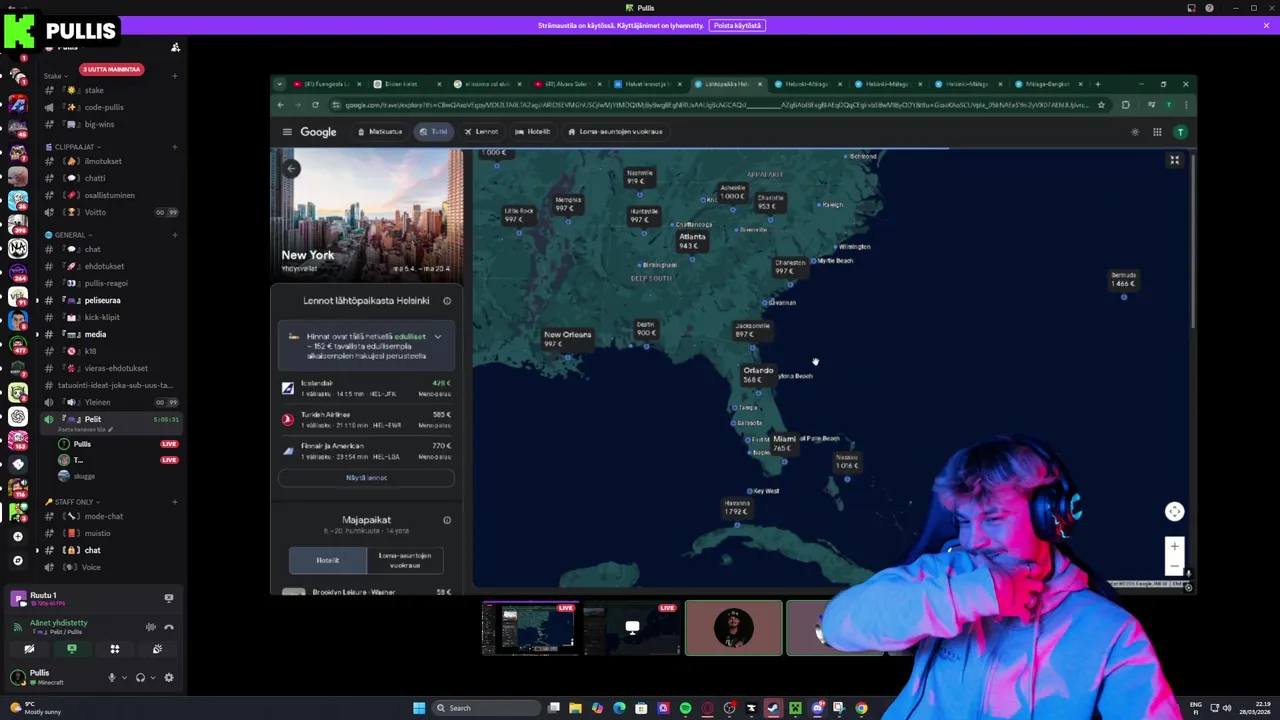Open microphone options dropdown arrow

coord(124,677)
